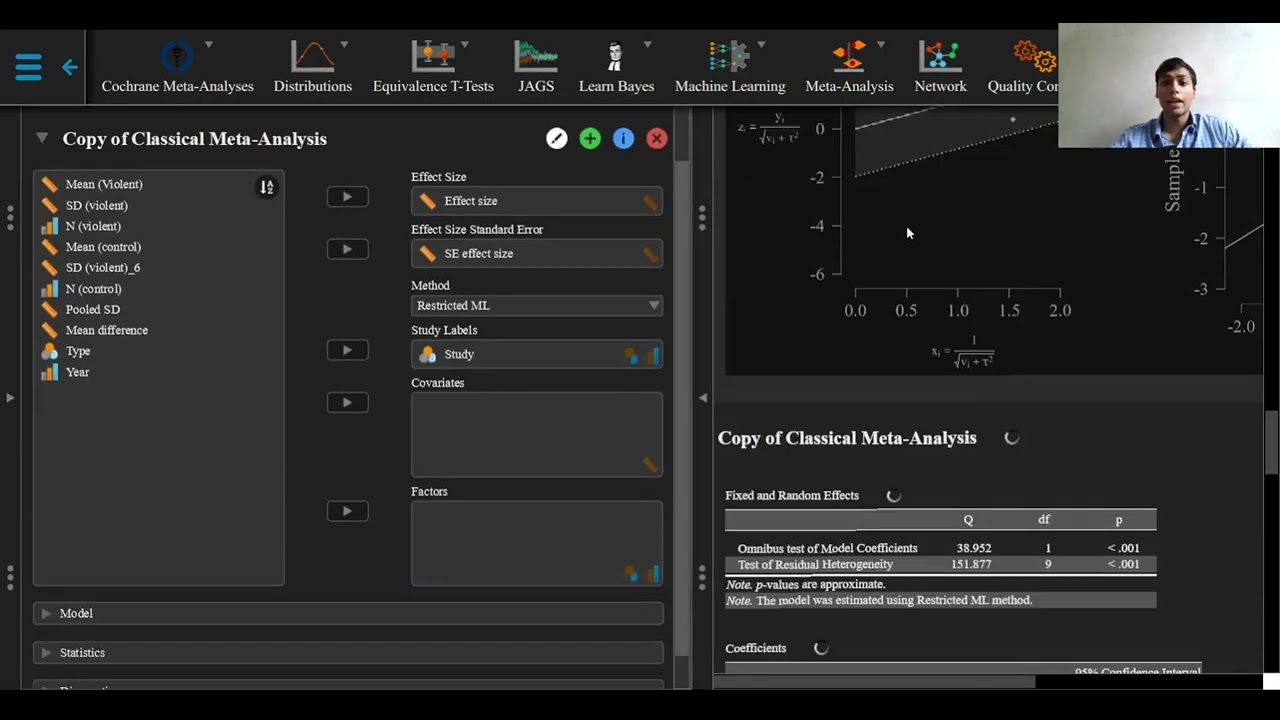1280x720 pixels.
Task: Click the edit title pencil icon
Action: [557, 139]
